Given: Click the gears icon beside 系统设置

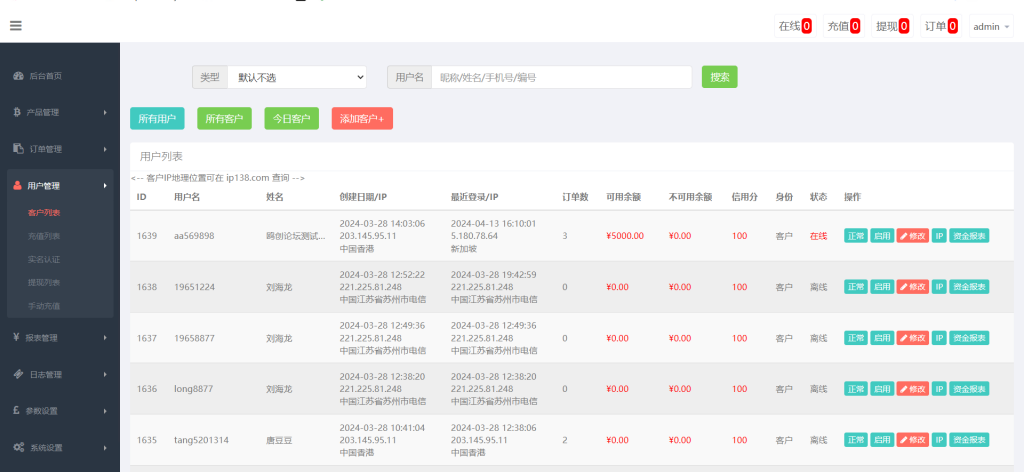Looking at the screenshot, I should click(19, 447).
